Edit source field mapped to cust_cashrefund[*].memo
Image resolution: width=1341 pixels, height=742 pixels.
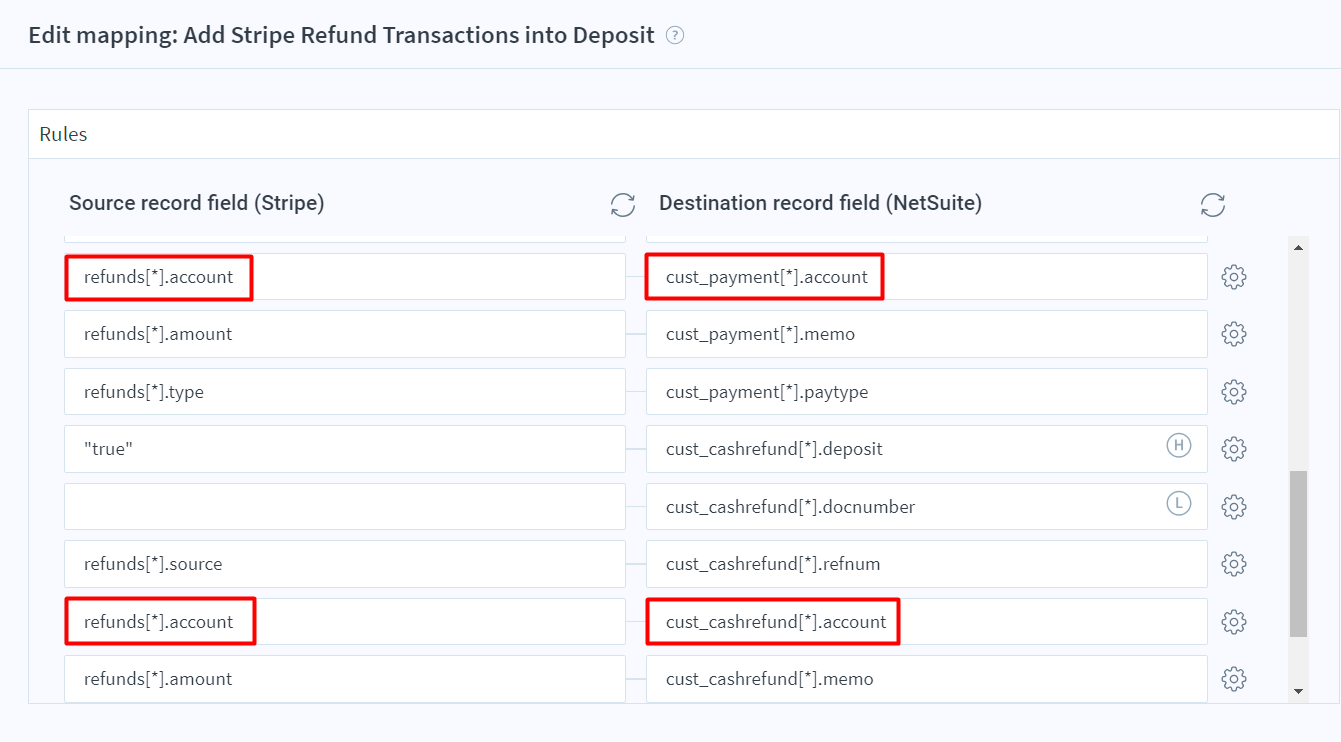coord(345,679)
